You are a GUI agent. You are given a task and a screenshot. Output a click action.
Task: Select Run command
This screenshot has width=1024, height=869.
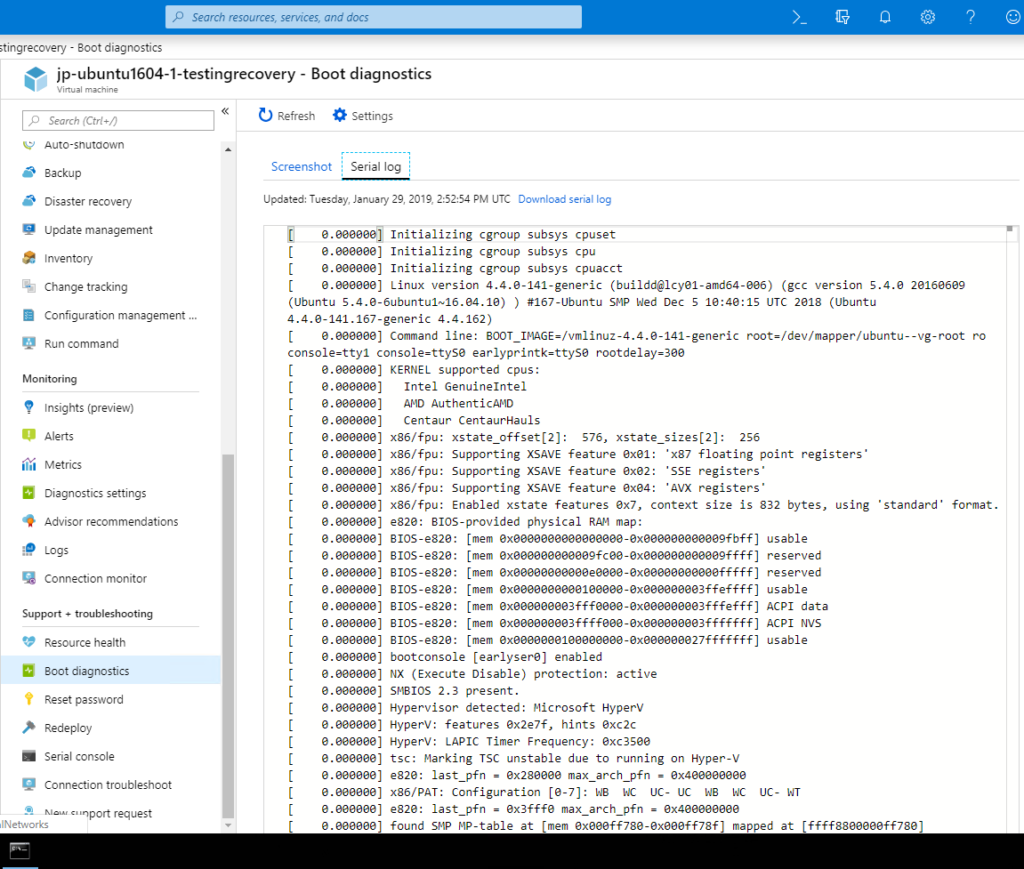coord(81,343)
